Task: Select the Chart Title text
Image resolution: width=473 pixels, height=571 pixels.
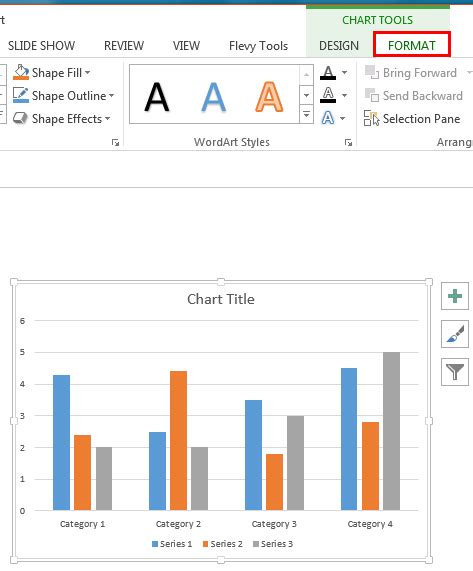Action: [x=221, y=299]
